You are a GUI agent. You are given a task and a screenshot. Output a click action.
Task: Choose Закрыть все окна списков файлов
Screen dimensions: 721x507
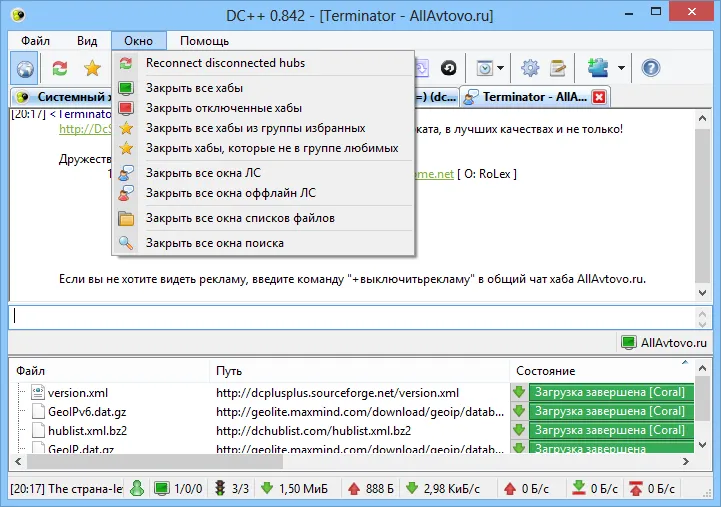point(263,218)
